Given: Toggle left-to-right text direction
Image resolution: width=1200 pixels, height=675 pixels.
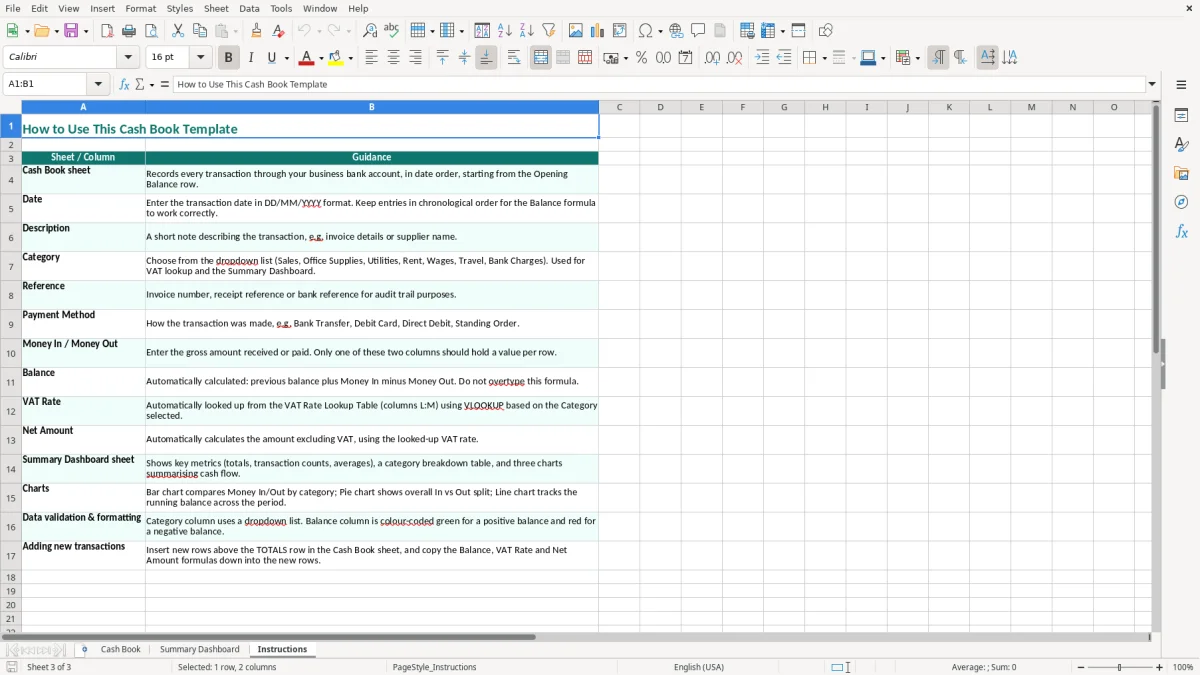Looking at the screenshot, I should 938,58.
